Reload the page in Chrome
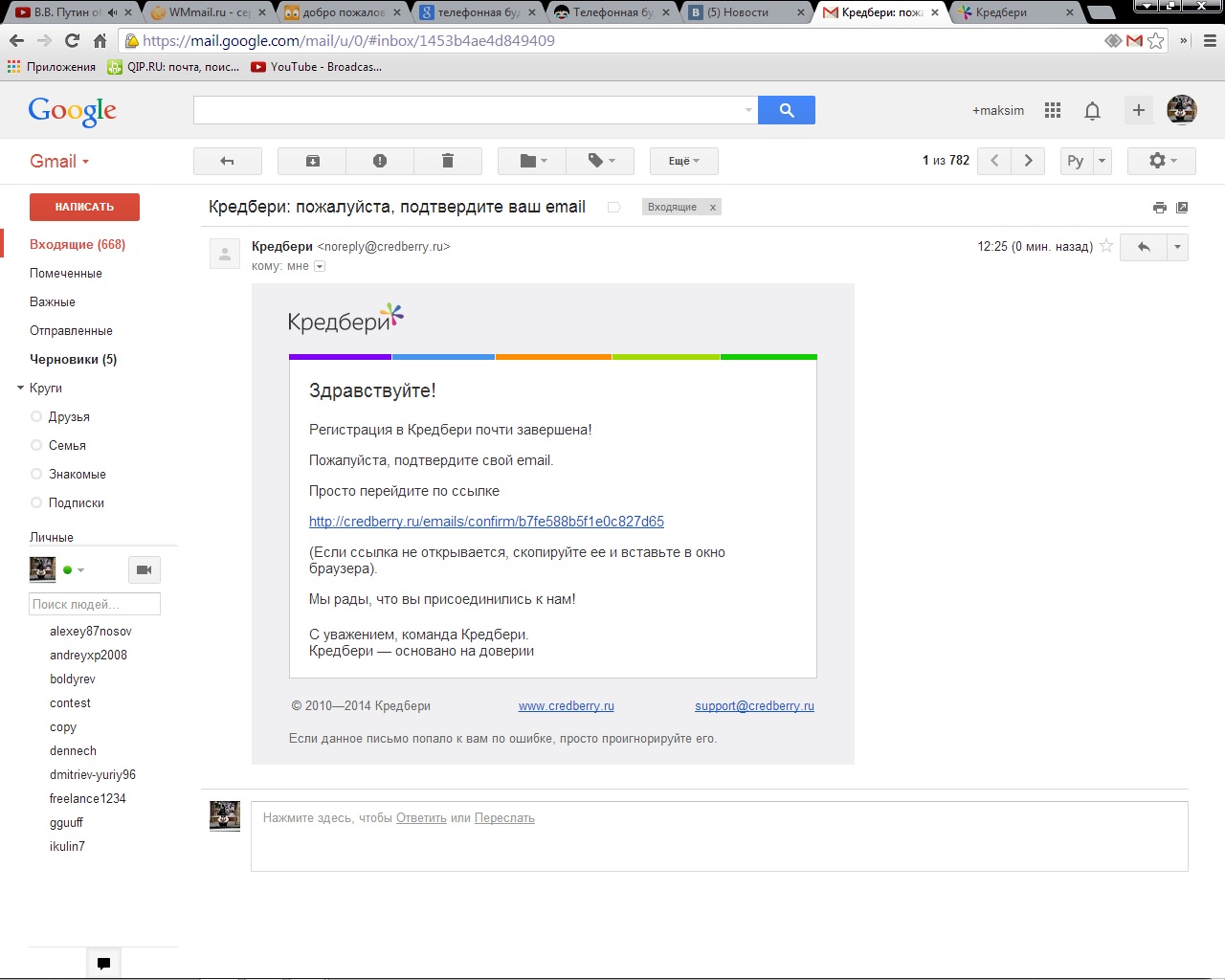 tap(72, 40)
